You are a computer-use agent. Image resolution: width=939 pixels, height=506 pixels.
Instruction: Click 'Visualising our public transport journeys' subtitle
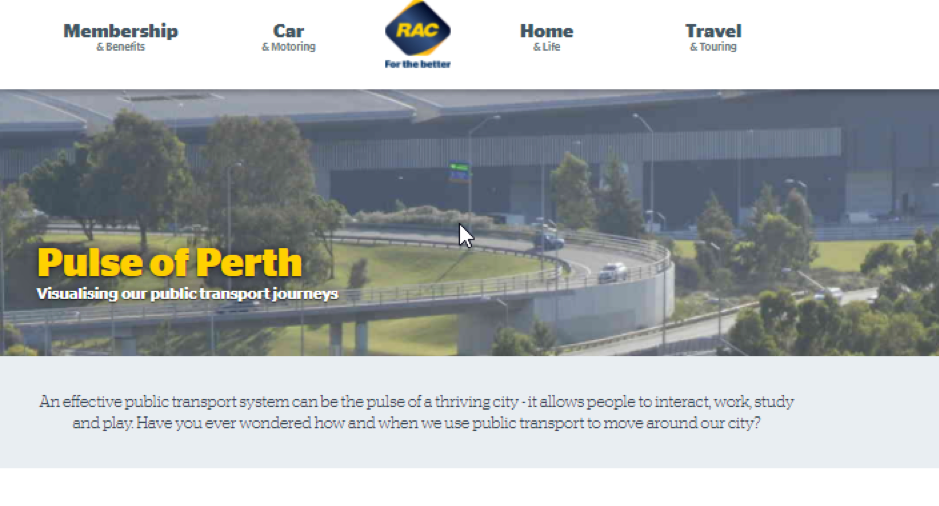(x=187, y=293)
